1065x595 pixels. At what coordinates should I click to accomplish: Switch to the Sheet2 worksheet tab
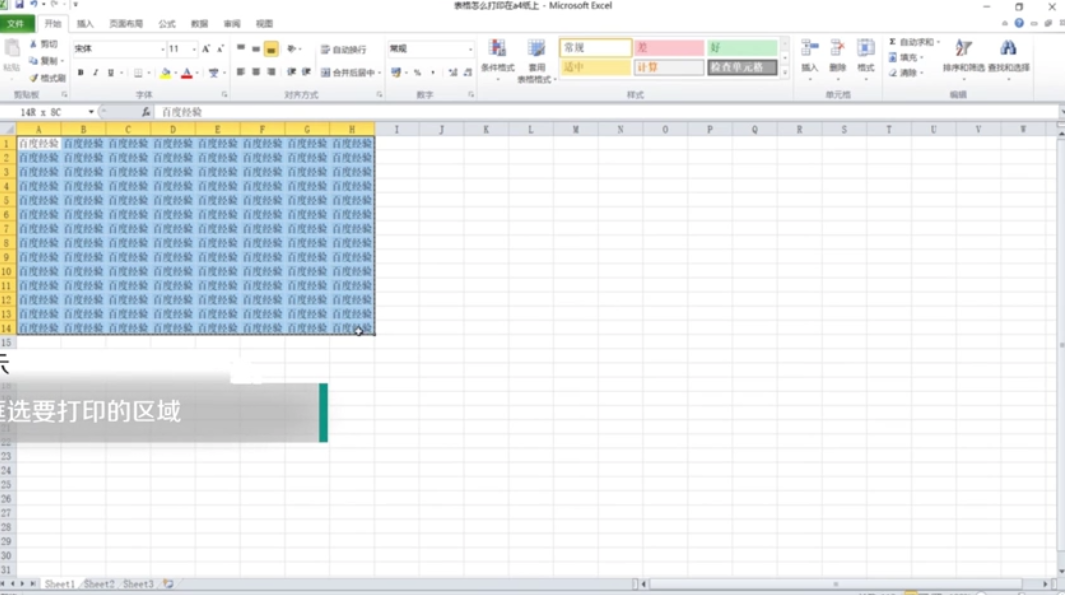[99, 584]
